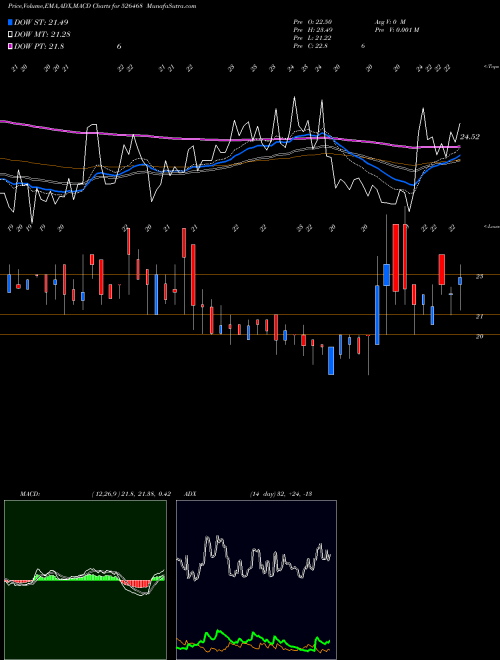Select the 'DOW PT: 21.8' legend text
The width and height of the screenshot is (500, 660).
click(39, 47)
